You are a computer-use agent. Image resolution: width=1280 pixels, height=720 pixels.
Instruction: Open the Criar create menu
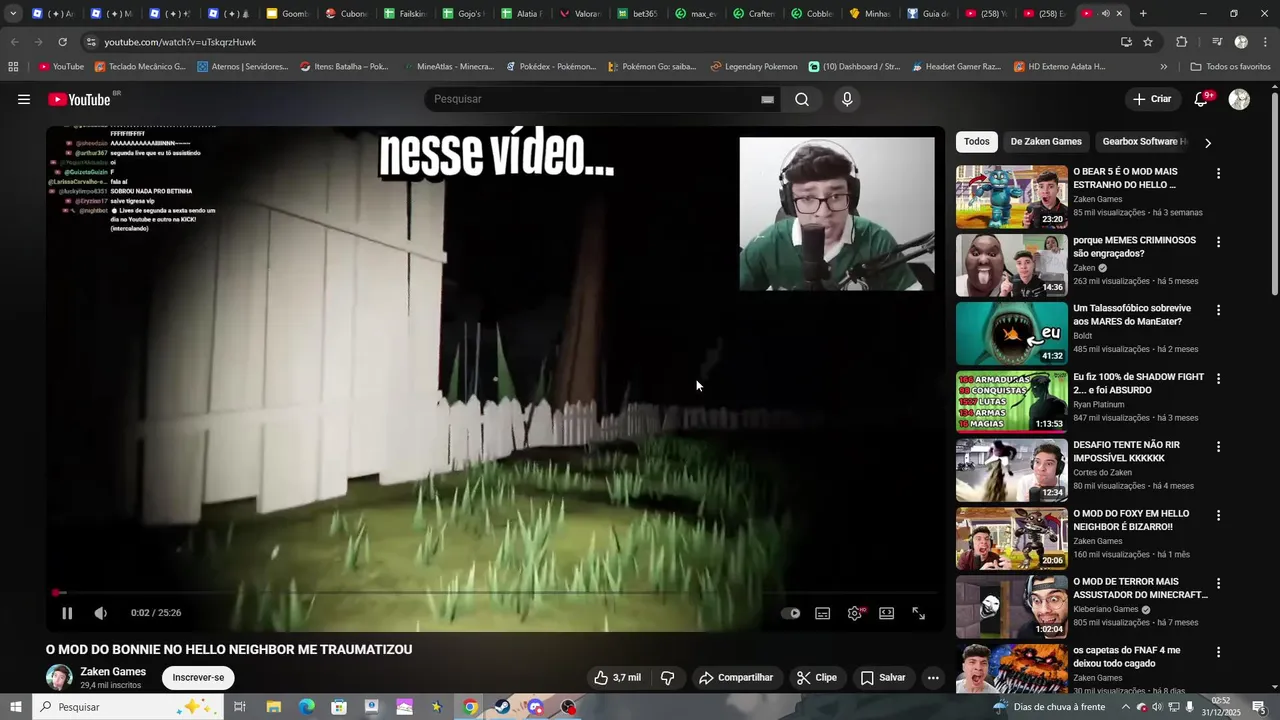[x=1152, y=99]
